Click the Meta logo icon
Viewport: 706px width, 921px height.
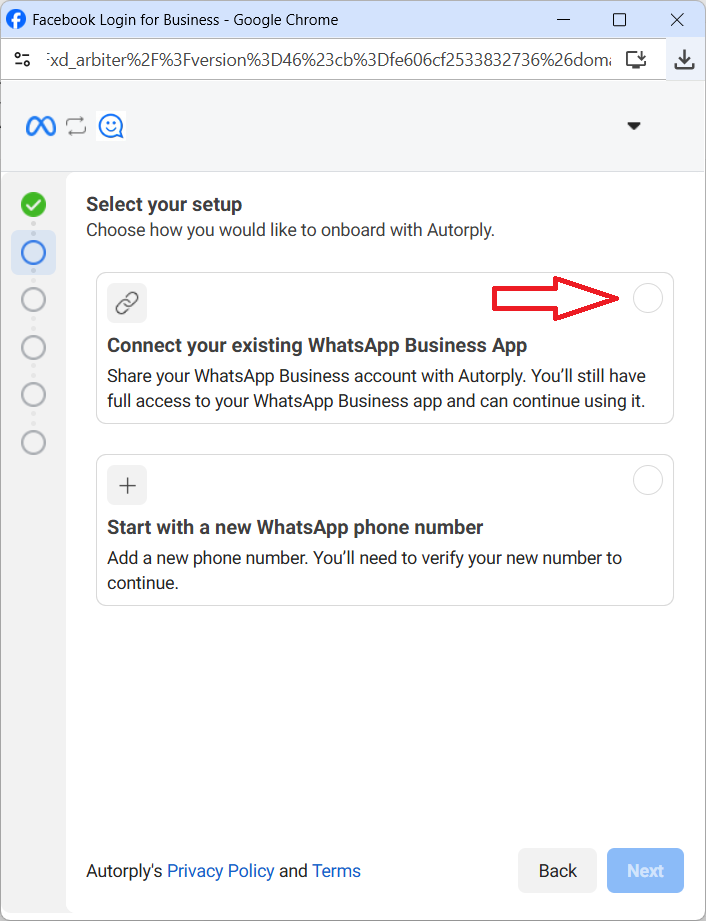41,126
